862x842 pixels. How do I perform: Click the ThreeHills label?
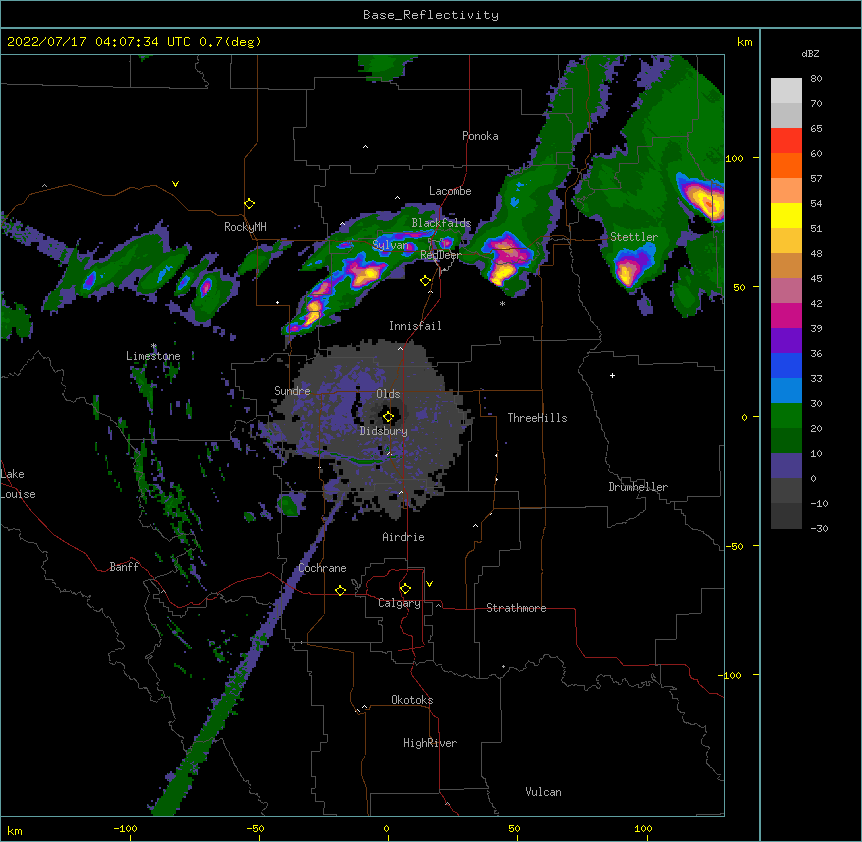tap(537, 418)
